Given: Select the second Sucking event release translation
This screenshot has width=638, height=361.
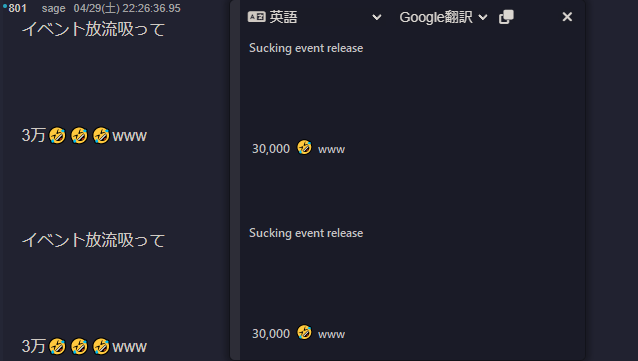Looking at the screenshot, I should 306,233.
